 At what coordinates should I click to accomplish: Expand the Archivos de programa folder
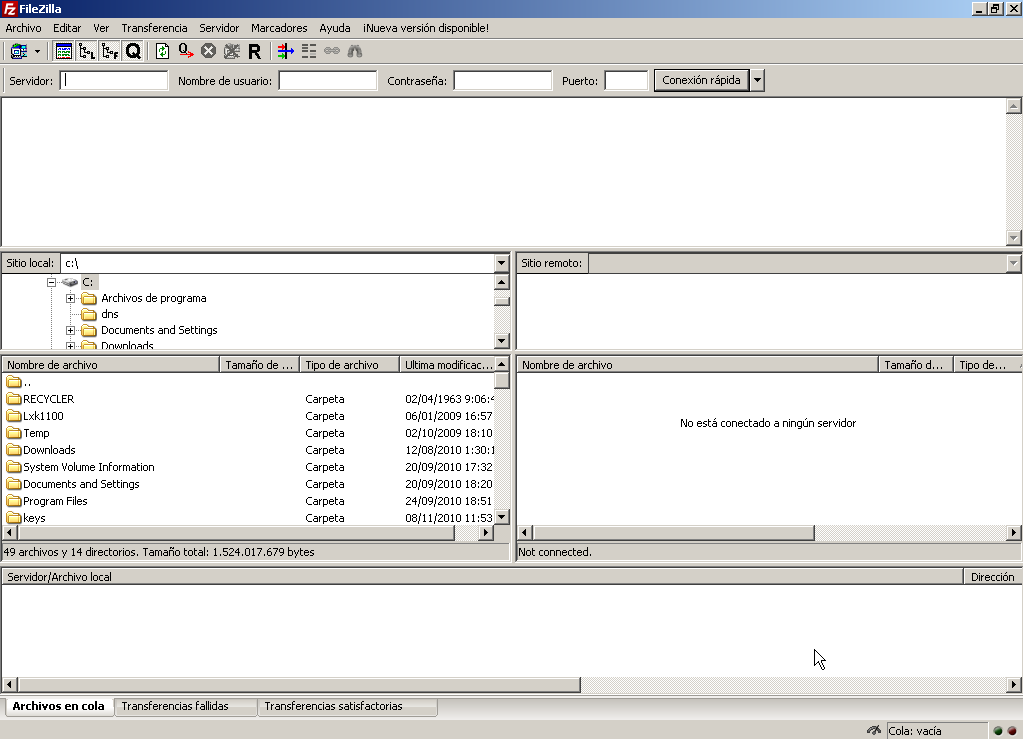[70, 298]
